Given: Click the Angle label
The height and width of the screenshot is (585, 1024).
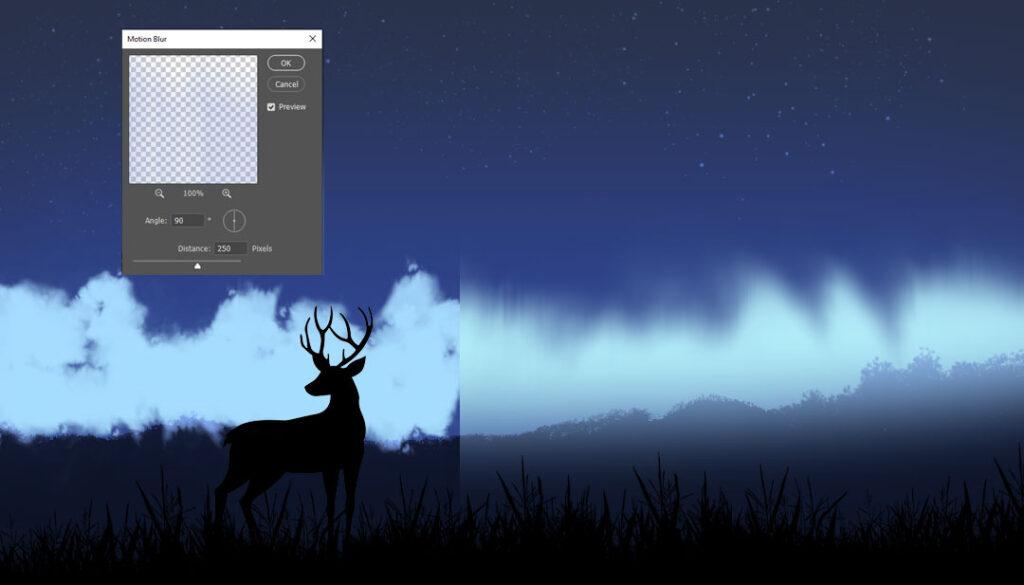Looking at the screenshot, I should pos(156,221).
